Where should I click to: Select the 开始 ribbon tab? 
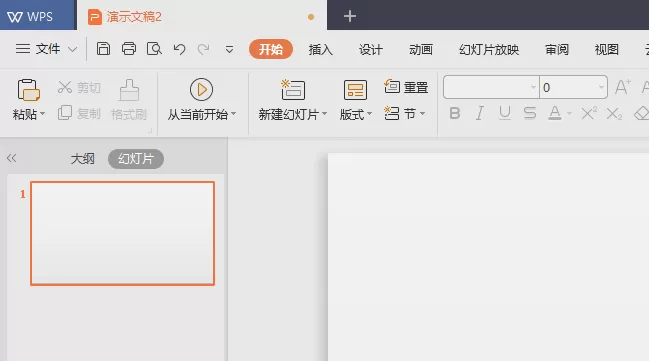tap(271, 49)
